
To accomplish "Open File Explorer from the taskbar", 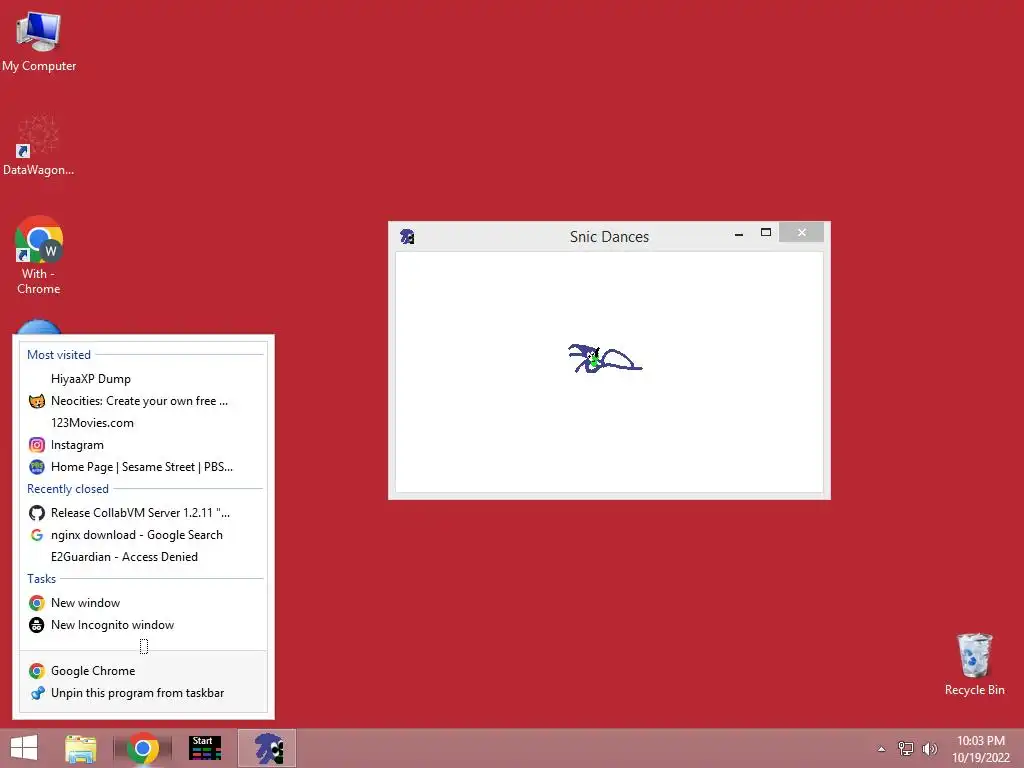I will [x=81, y=748].
